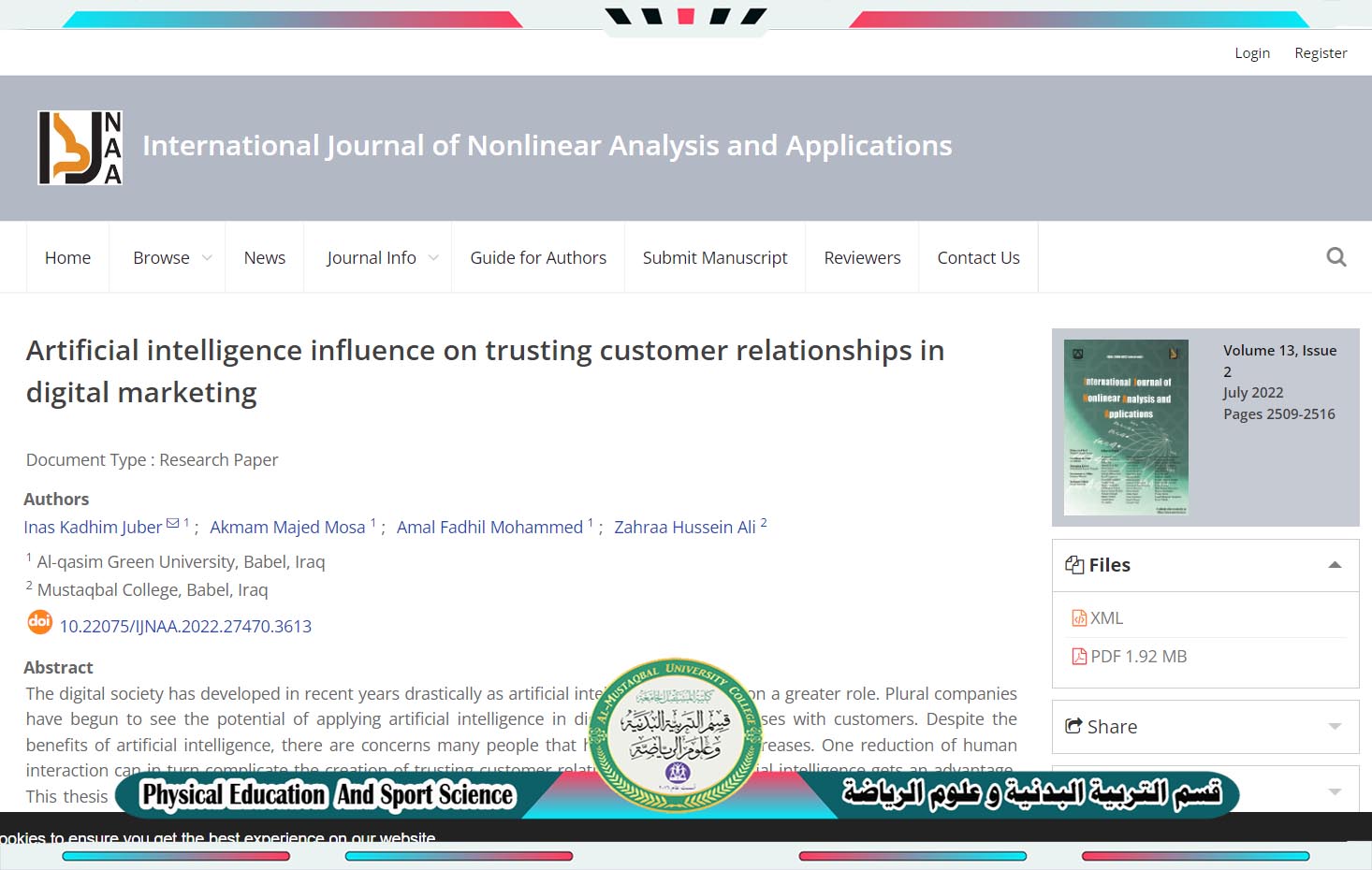
Task: Open the Guide for Authors page
Action: point(538,257)
